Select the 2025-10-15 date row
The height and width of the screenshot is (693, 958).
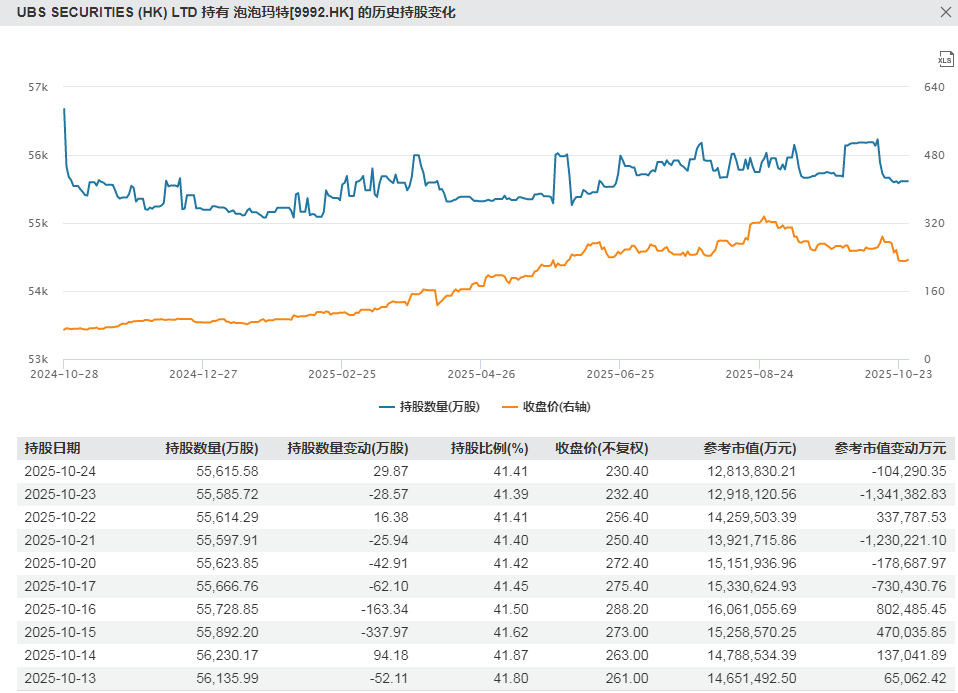[60, 632]
